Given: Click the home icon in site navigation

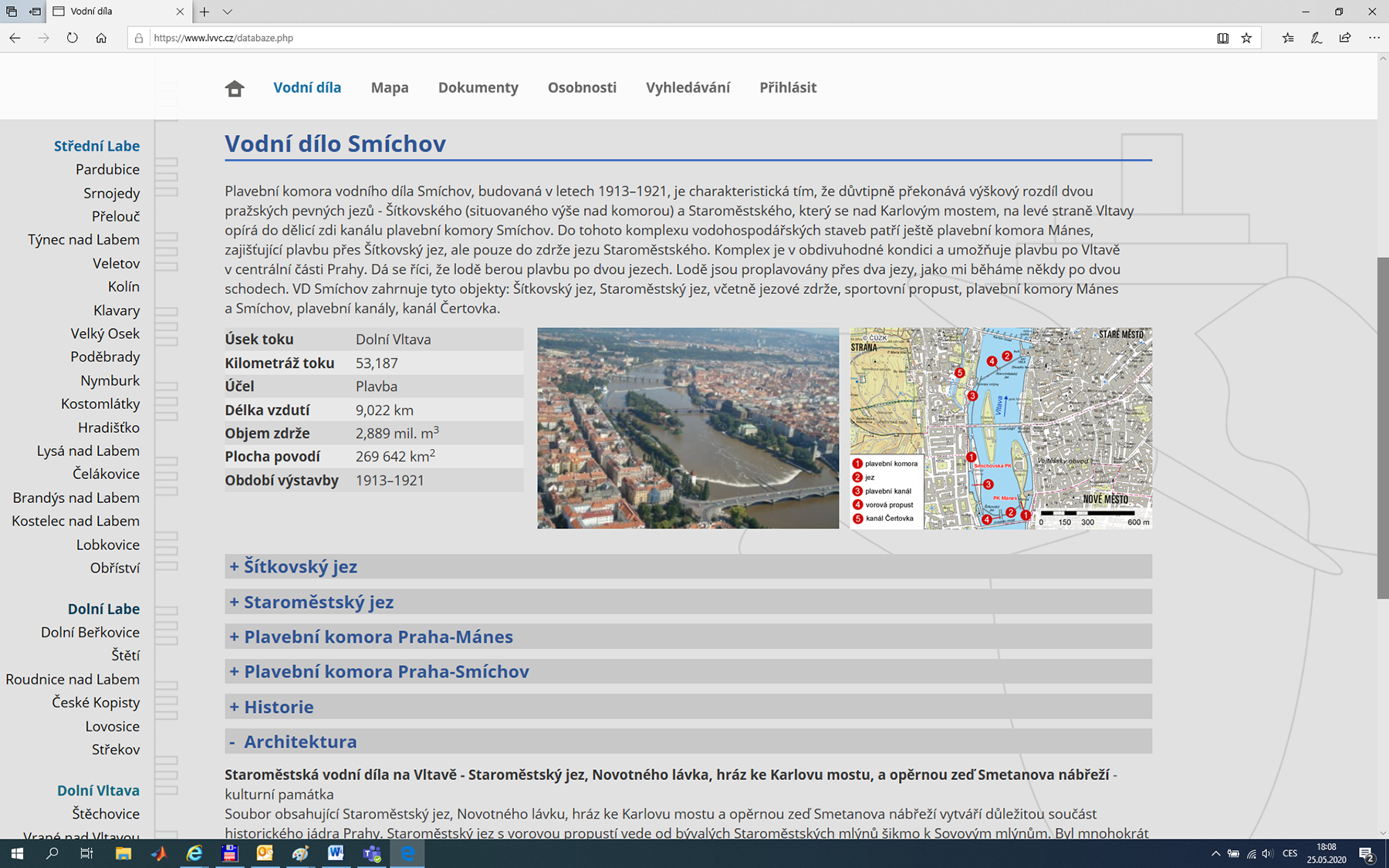Looking at the screenshot, I should (x=235, y=89).
